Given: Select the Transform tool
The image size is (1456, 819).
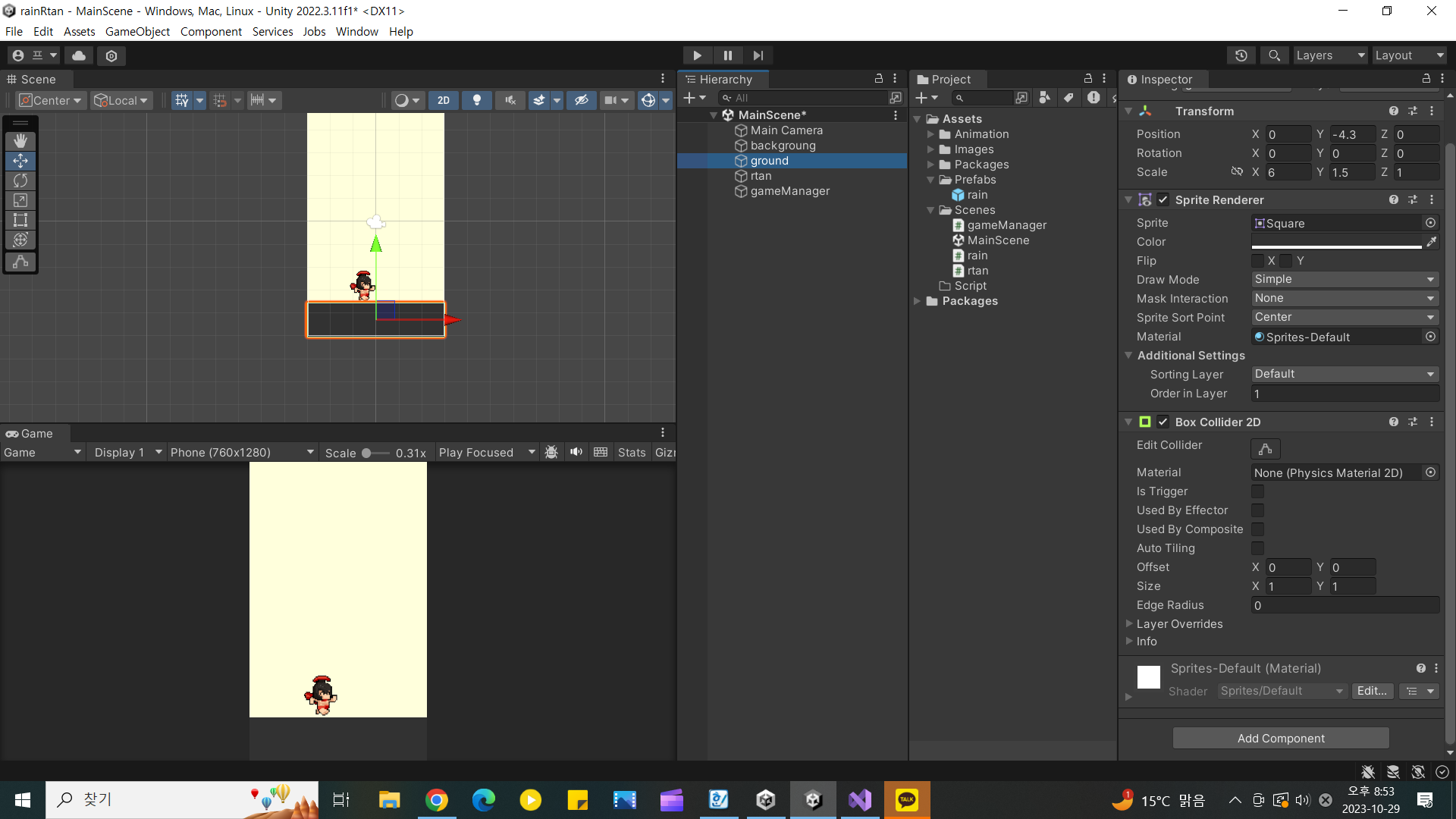Looking at the screenshot, I should click(20, 240).
